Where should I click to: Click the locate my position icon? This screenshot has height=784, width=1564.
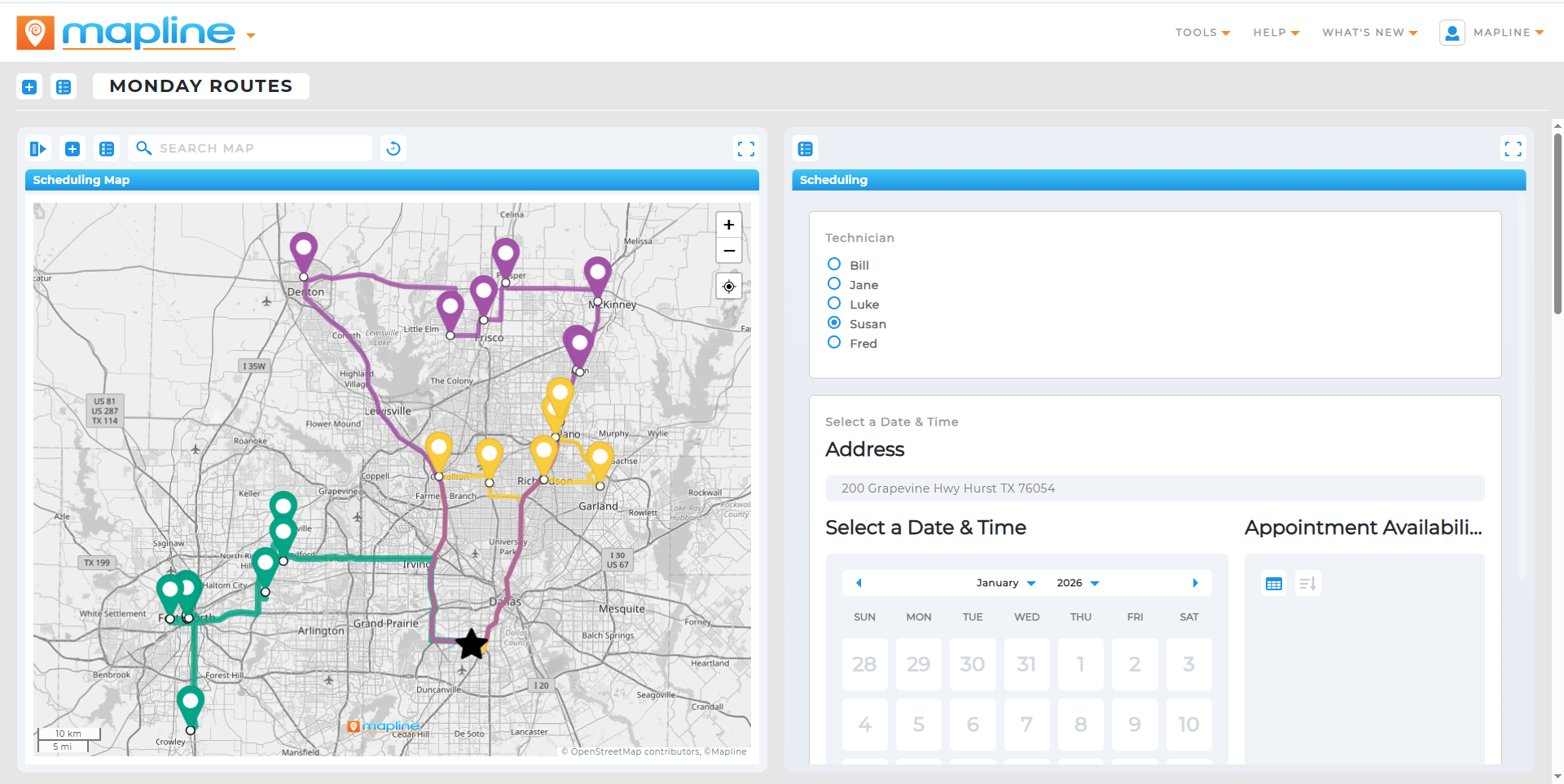728,287
